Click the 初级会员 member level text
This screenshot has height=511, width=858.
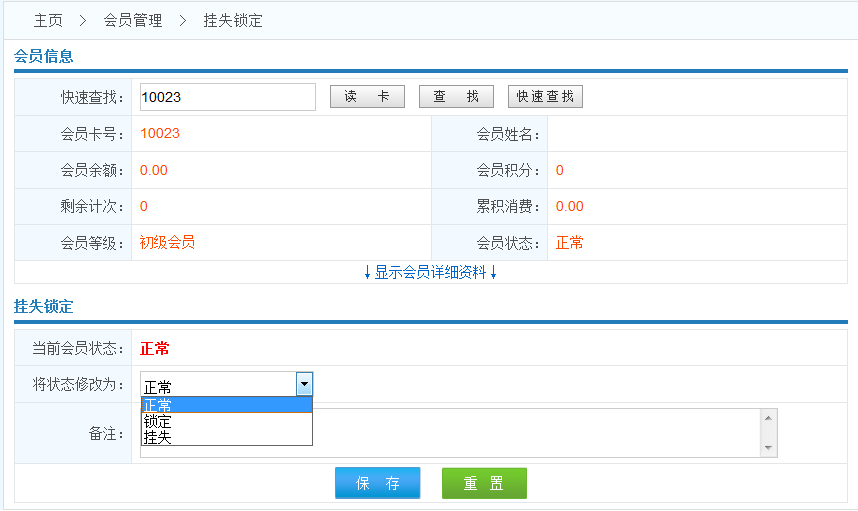click(x=167, y=242)
